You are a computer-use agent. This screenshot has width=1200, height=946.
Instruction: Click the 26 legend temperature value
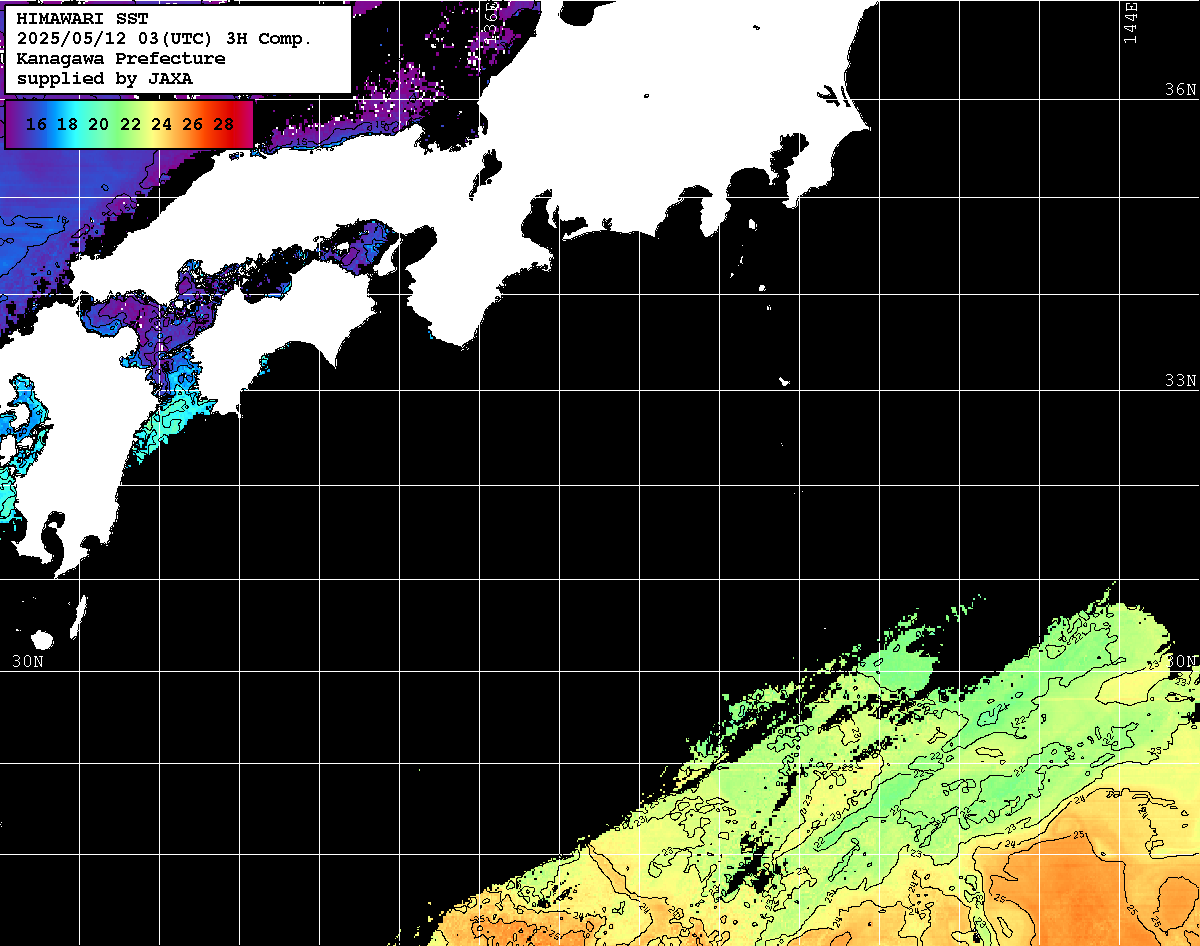pyautogui.click(x=193, y=125)
